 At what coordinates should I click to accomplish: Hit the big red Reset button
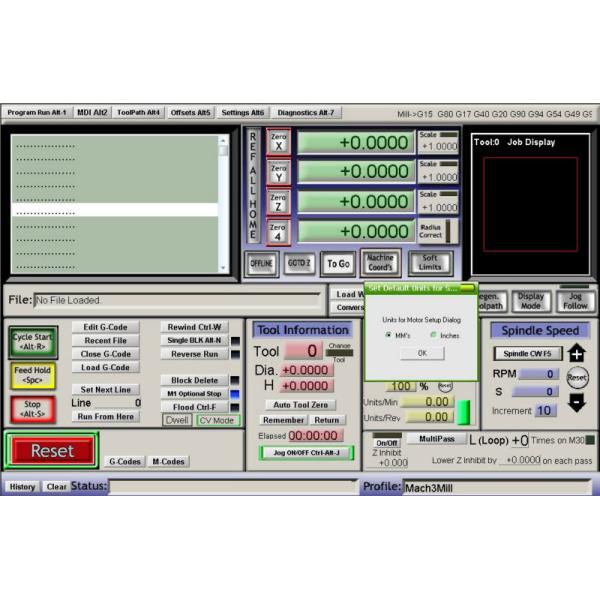tap(52, 451)
